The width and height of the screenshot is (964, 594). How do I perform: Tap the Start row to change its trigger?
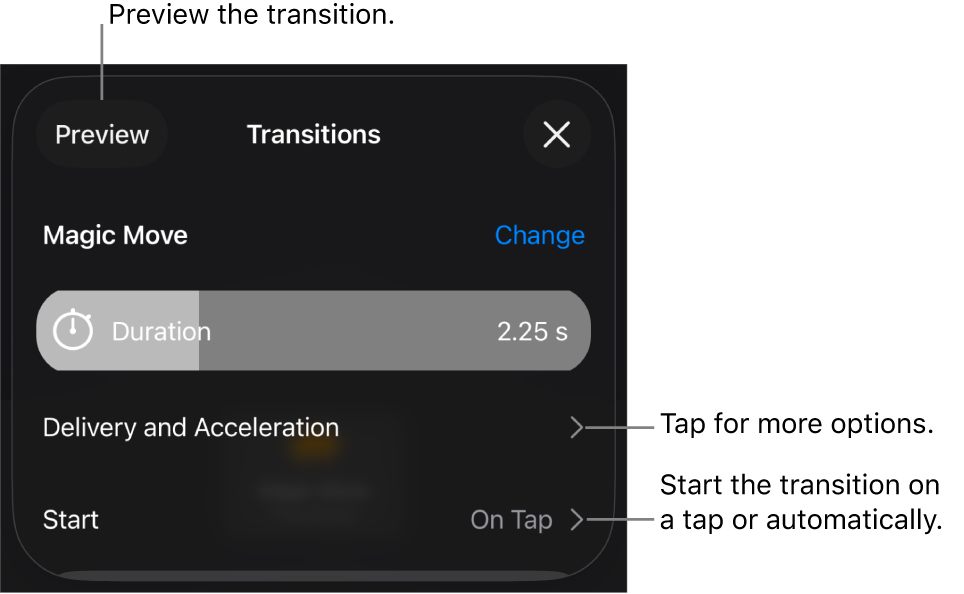(x=300, y=521)
